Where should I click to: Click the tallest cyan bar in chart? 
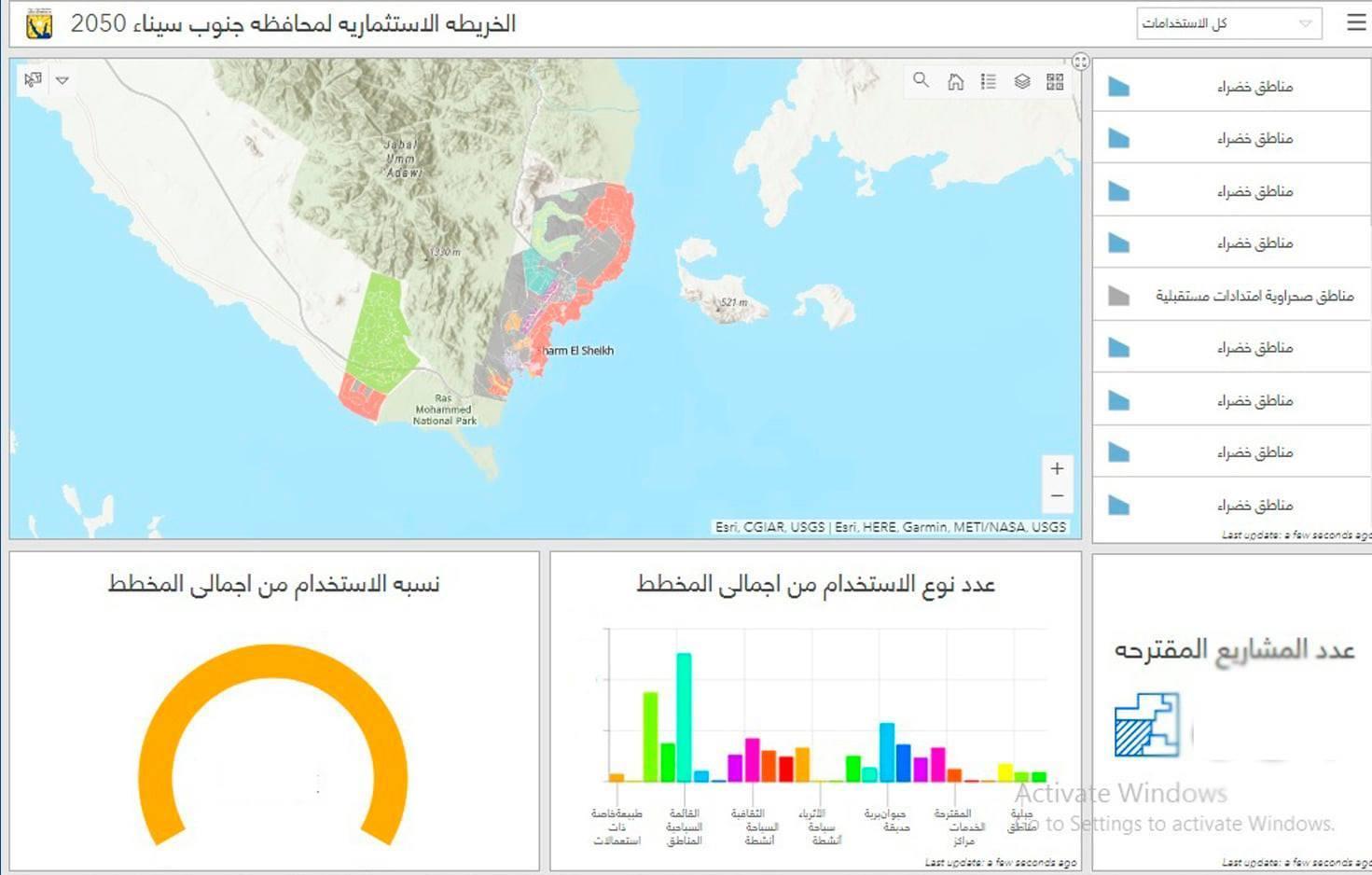click(x=684, y=716)
